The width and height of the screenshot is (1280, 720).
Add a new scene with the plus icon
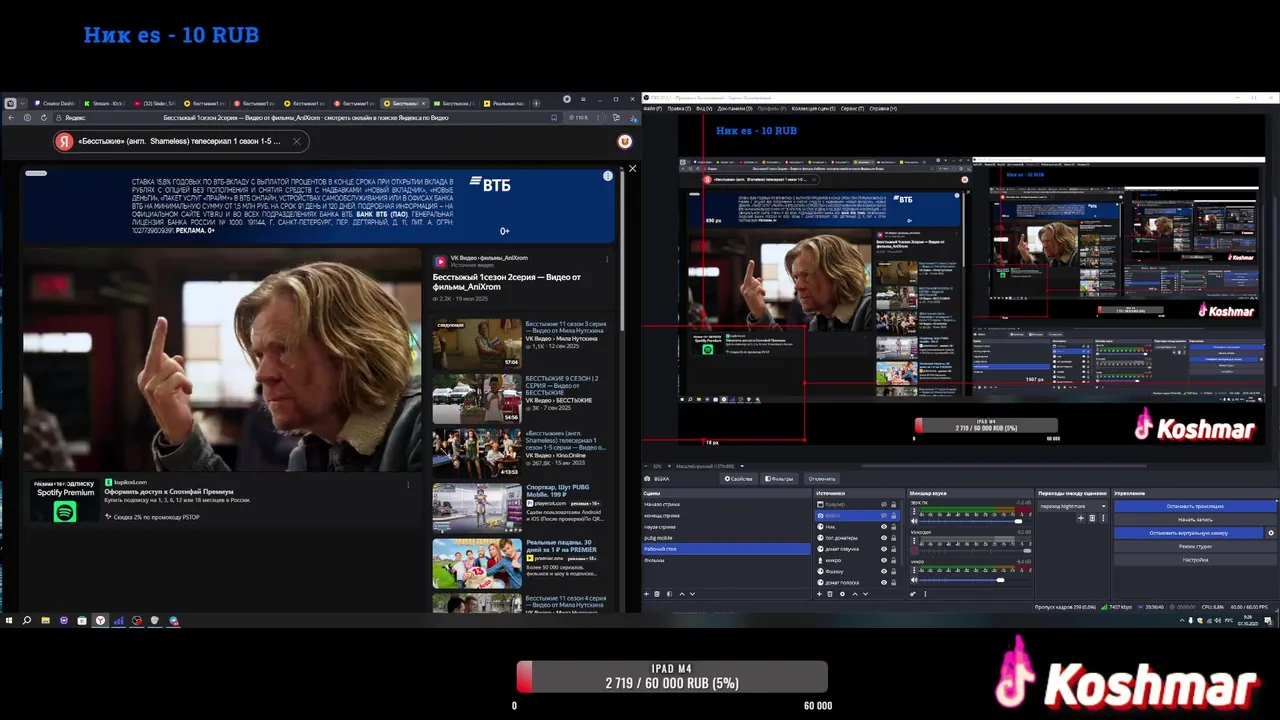tap(646, 594)
